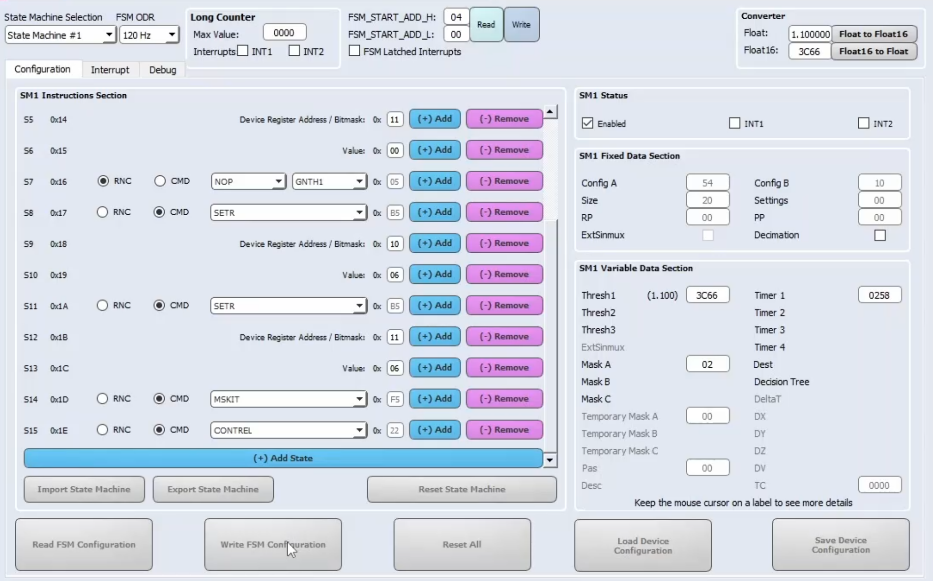Viewport: 933px width, 581px height.
Task: Click the Reset All button
Action: [462, 545]
